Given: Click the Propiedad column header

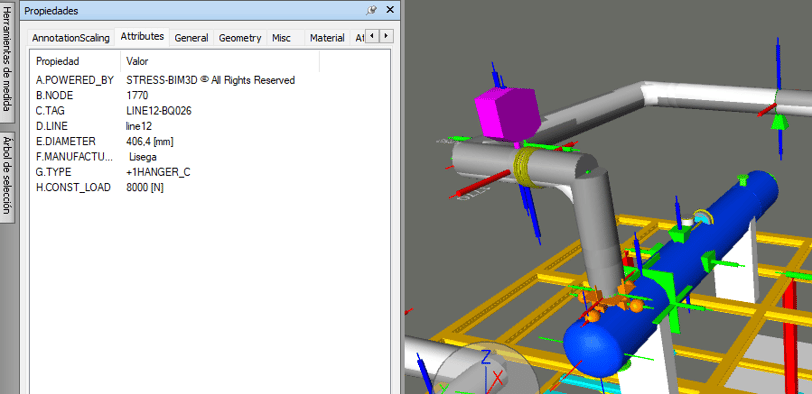Looking at the screenshot, I should tap(75, 62).
